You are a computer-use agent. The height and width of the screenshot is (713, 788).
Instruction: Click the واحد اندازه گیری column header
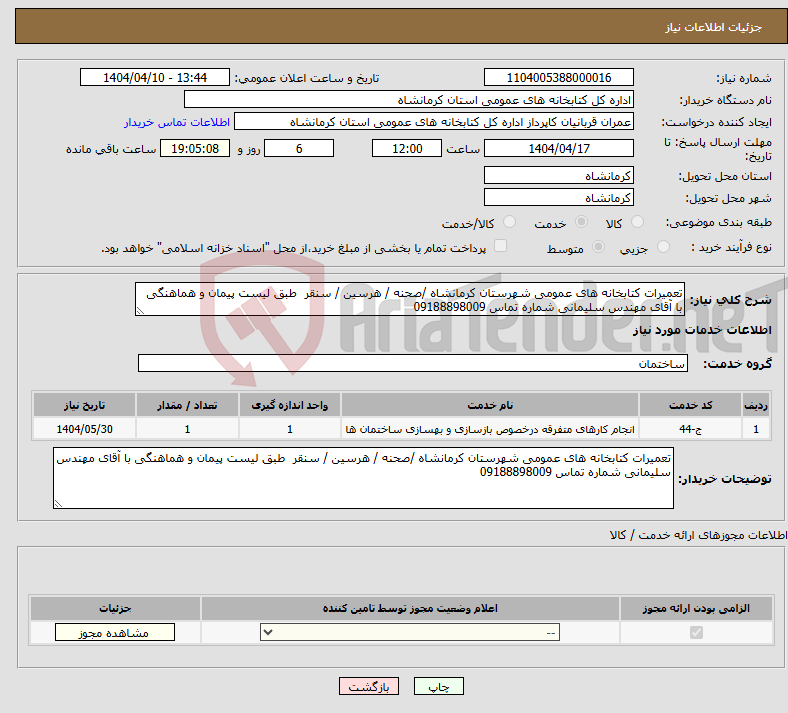[x=289, y=405]
